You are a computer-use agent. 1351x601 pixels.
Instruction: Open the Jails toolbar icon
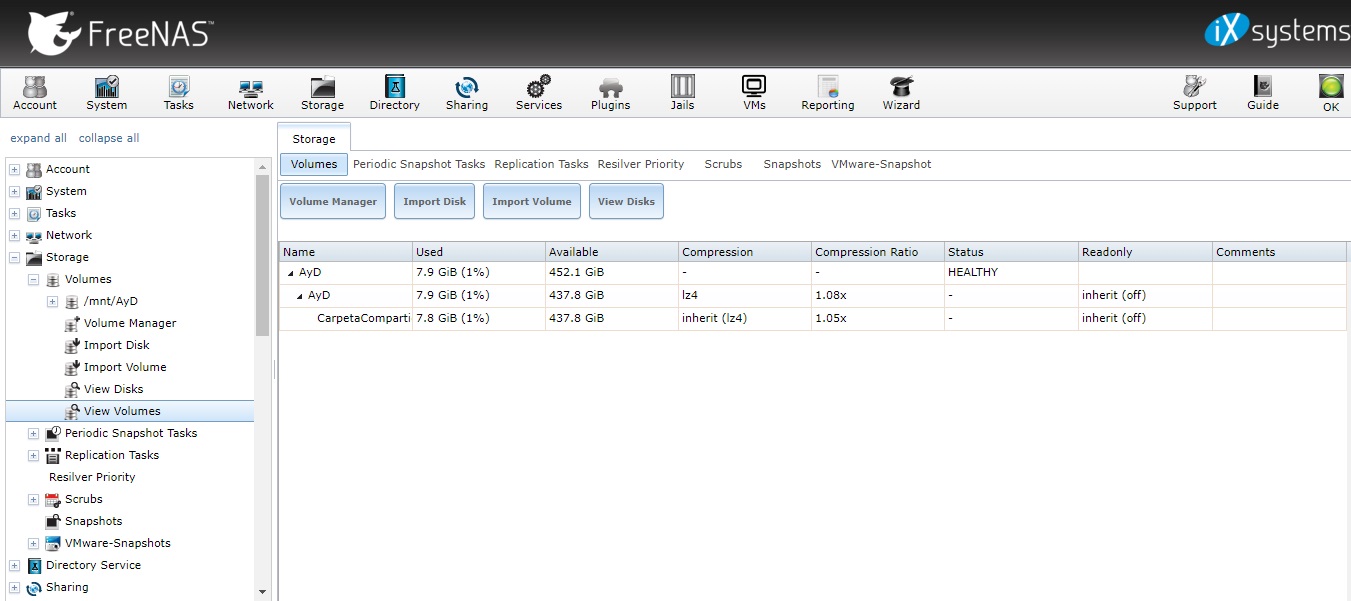(682, 93)
